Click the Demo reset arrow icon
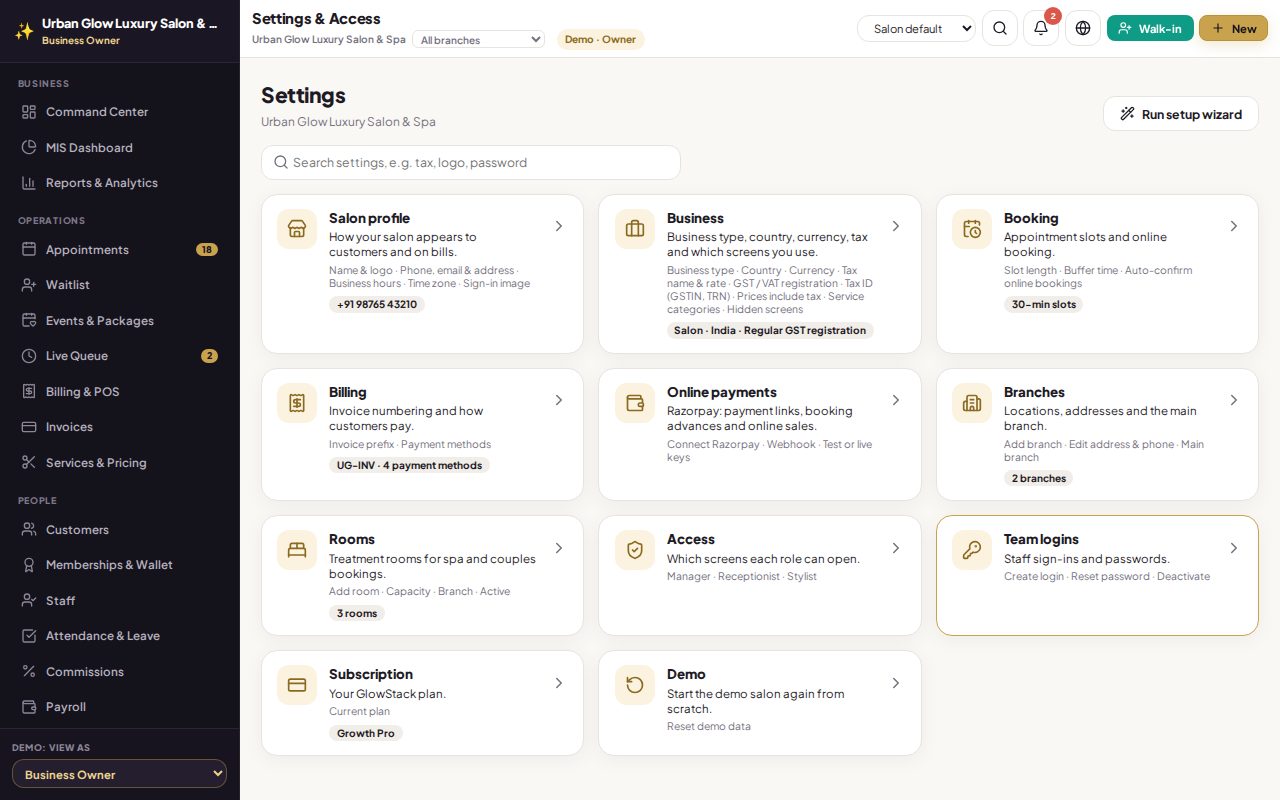1280x800 pixels. (635, 685)
